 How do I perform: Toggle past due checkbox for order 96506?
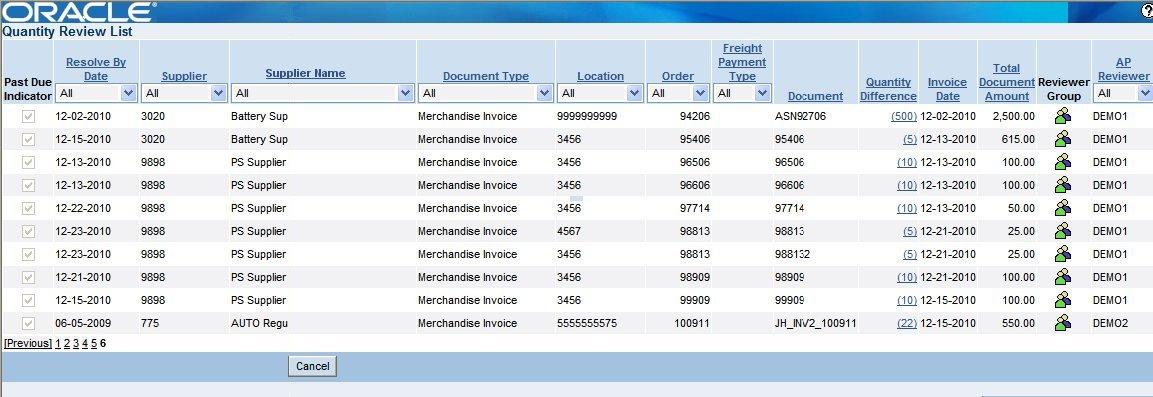(28, 162)
